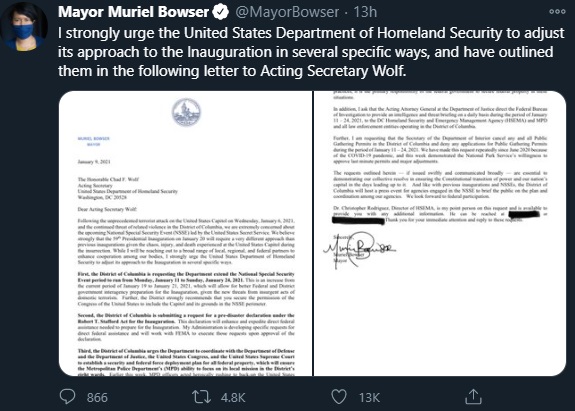Click the Muriel Bowser Mayor letterhead
This screenshot has height=411, width=575.
pos(94,142)
